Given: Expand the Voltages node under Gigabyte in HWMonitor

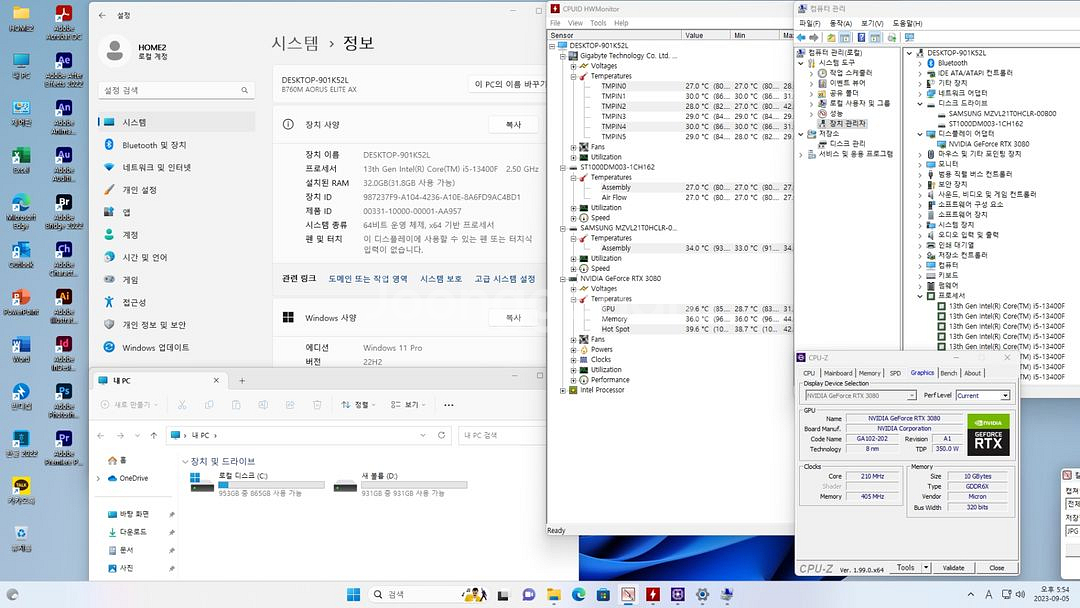Looking at the screenshot, I should pos(573,66).
